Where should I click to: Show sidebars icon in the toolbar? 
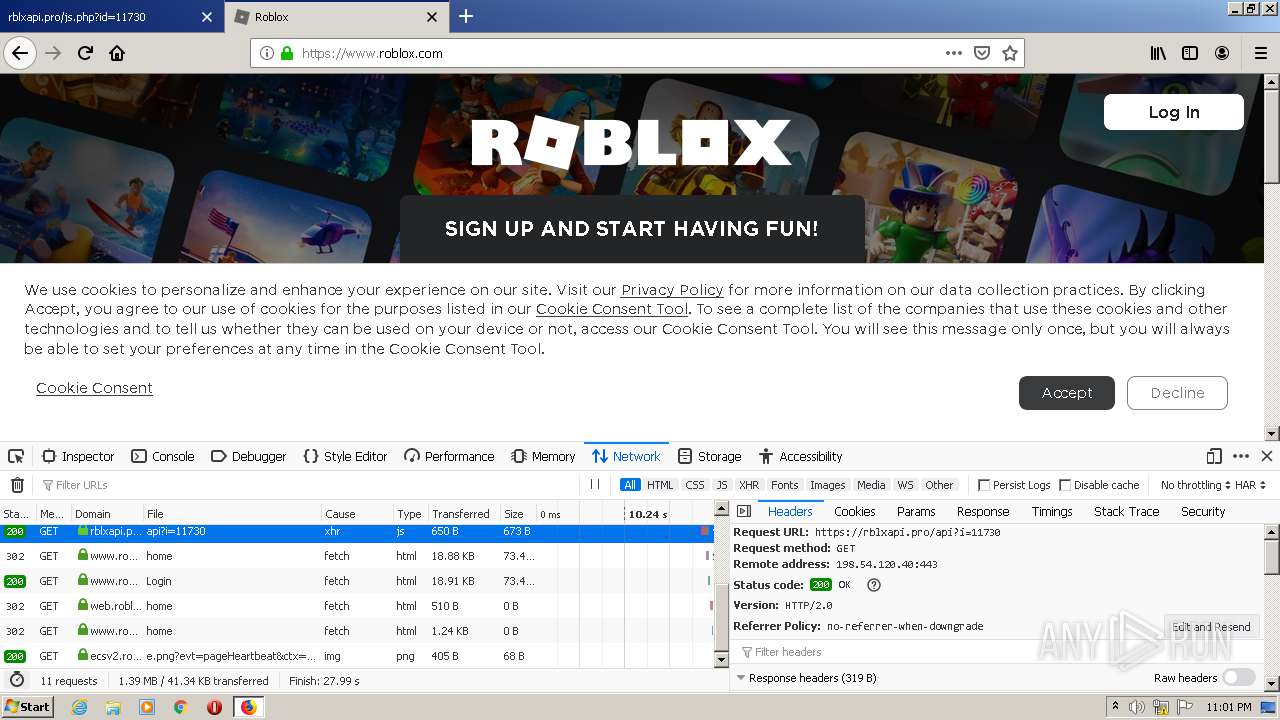1190,53
